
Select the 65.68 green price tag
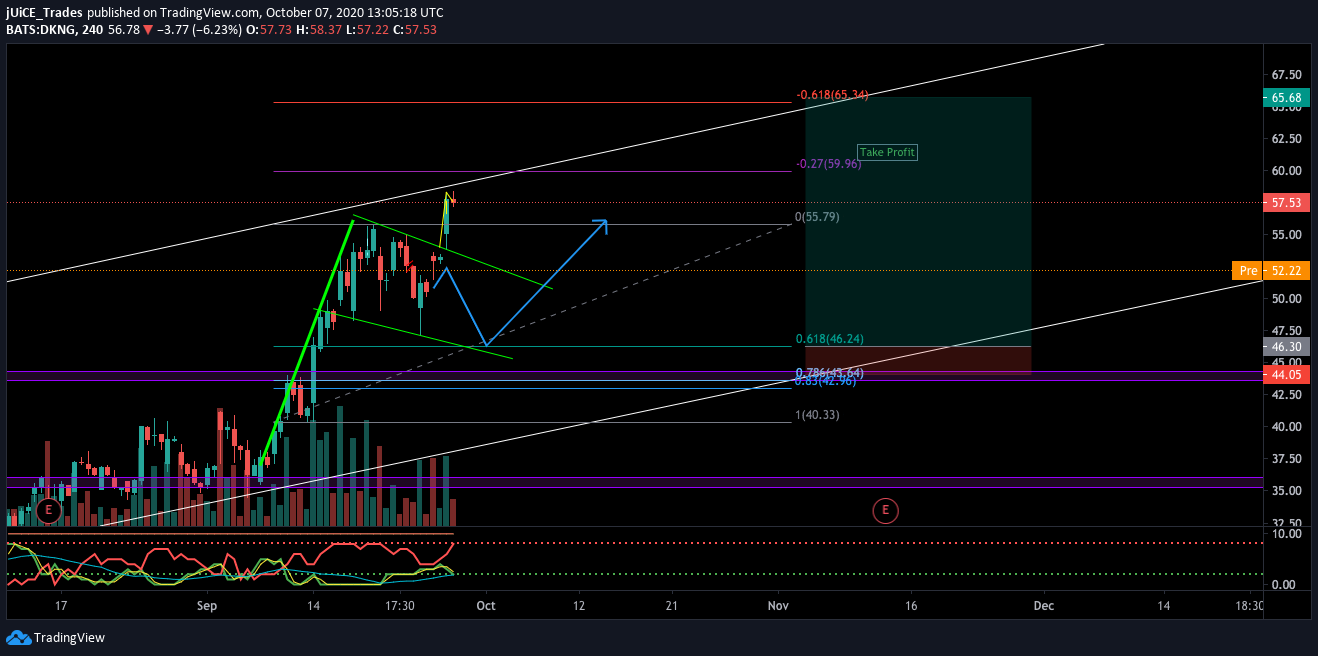1287,97
